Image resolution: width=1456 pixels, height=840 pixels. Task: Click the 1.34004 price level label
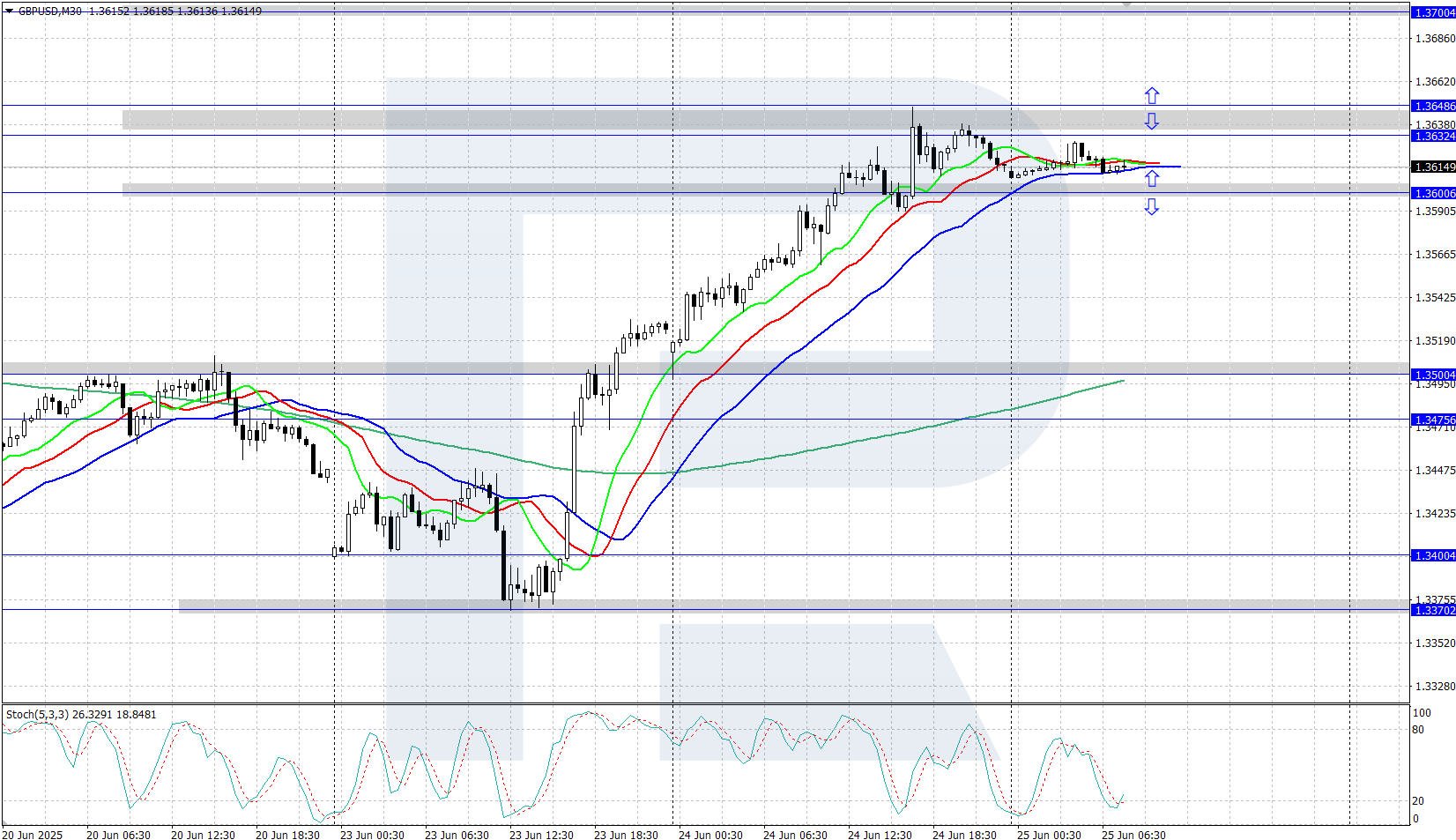pos(1434,556)
